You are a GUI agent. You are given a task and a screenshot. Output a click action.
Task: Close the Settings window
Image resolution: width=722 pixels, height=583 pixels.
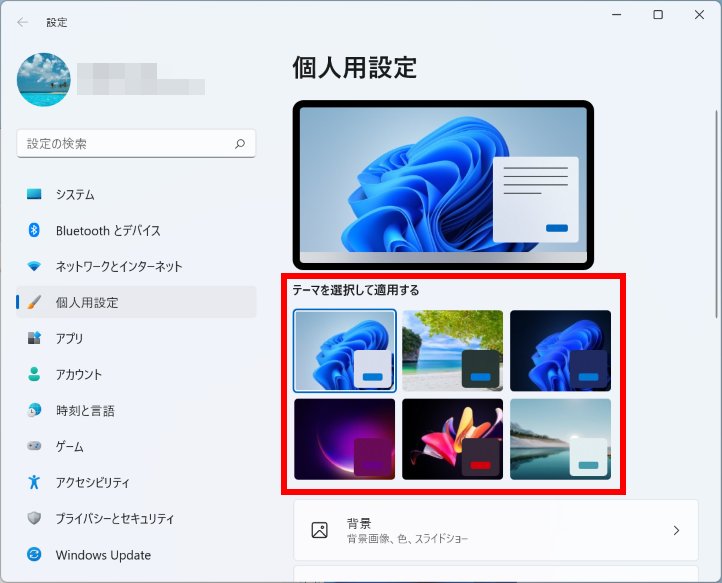tap(699, 15)
